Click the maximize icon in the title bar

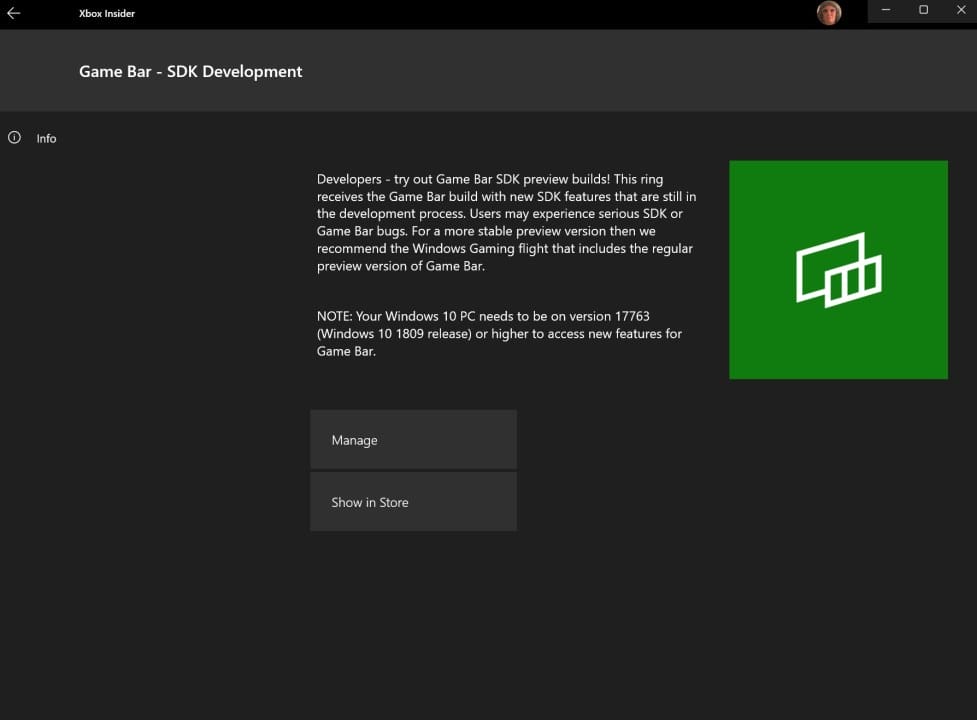pyautogui.click(x=922, y=11)
